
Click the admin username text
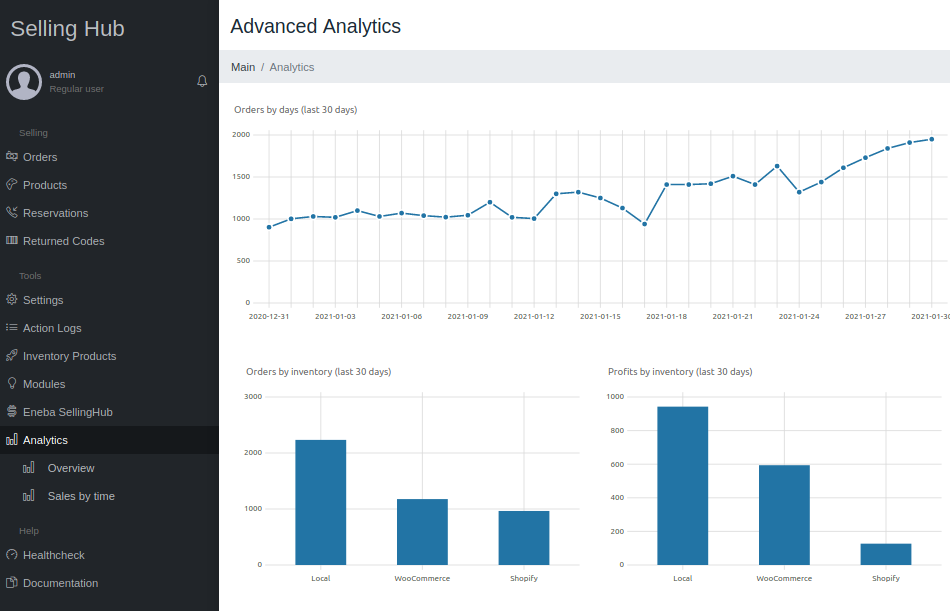[x=62, y=75]
